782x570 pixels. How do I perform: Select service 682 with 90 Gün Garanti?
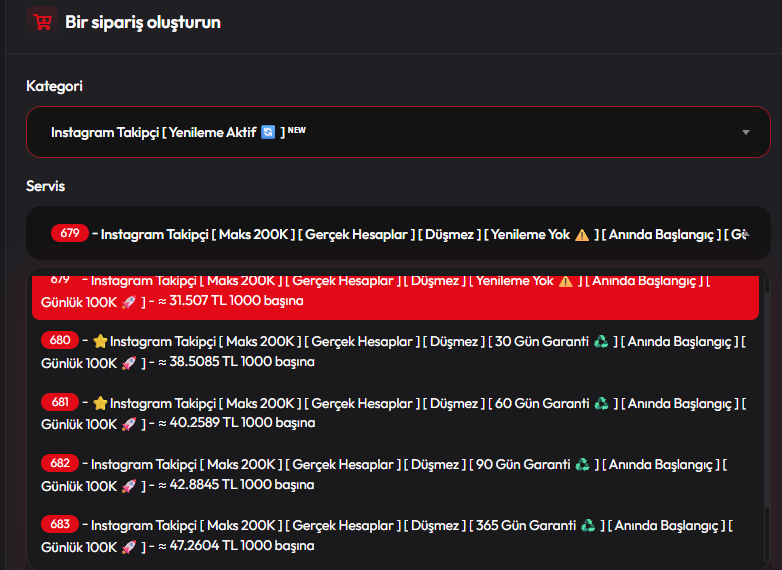pyautogui.click(x=395, y=474)
